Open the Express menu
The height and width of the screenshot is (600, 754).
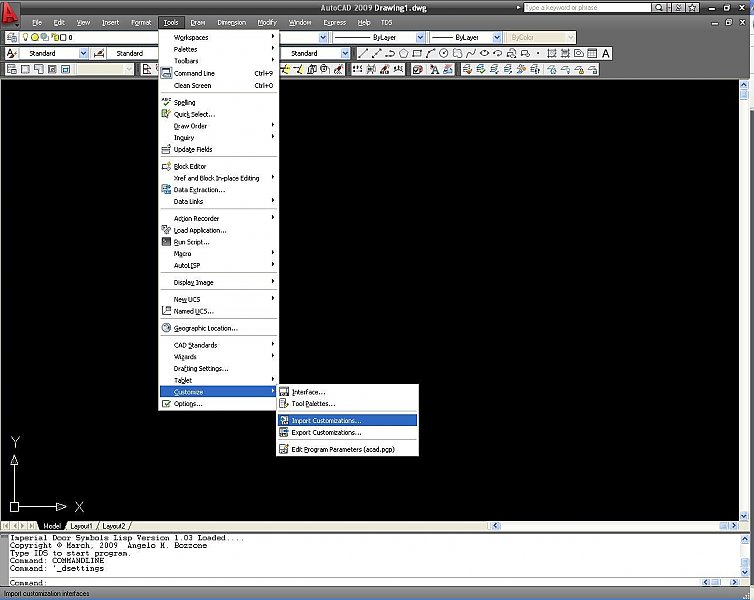[x=335, y=23]
